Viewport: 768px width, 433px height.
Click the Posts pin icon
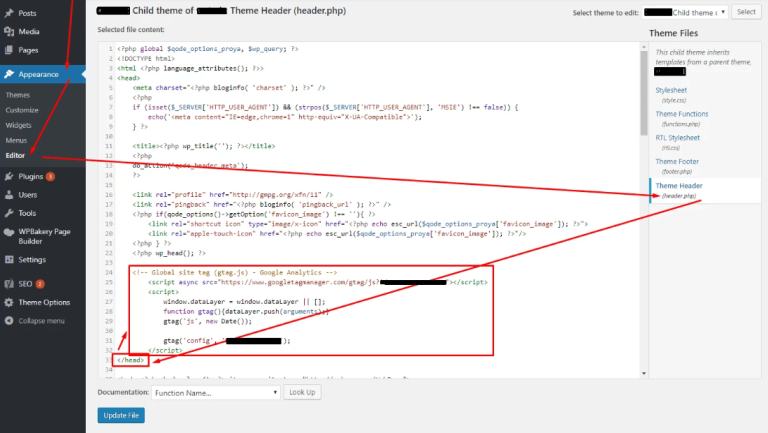pos(9,13)
